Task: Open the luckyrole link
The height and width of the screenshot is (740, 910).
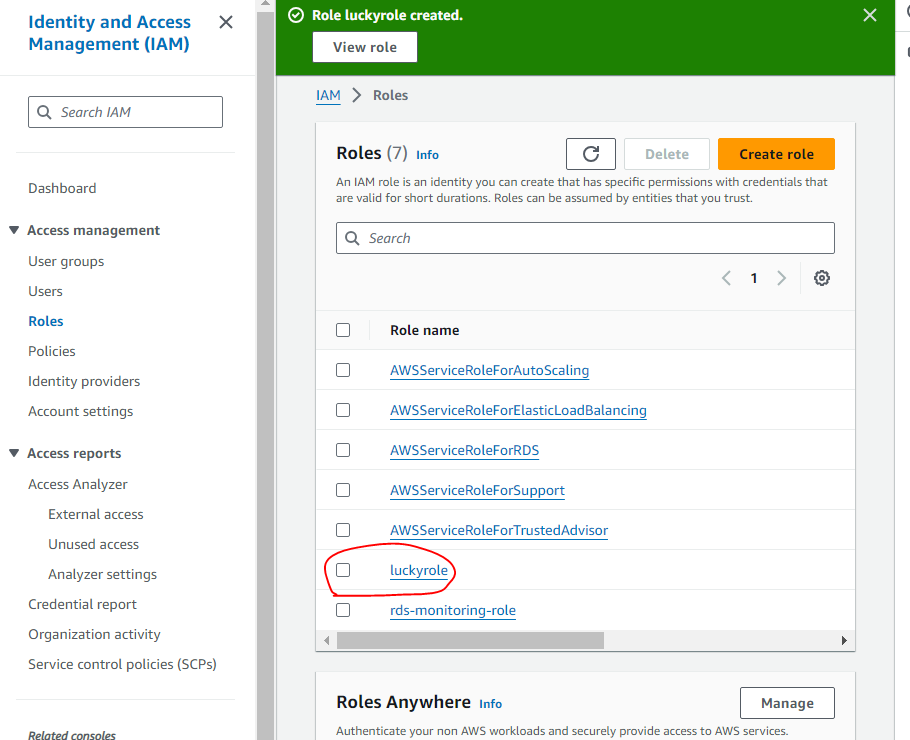Action: (419, 571)
